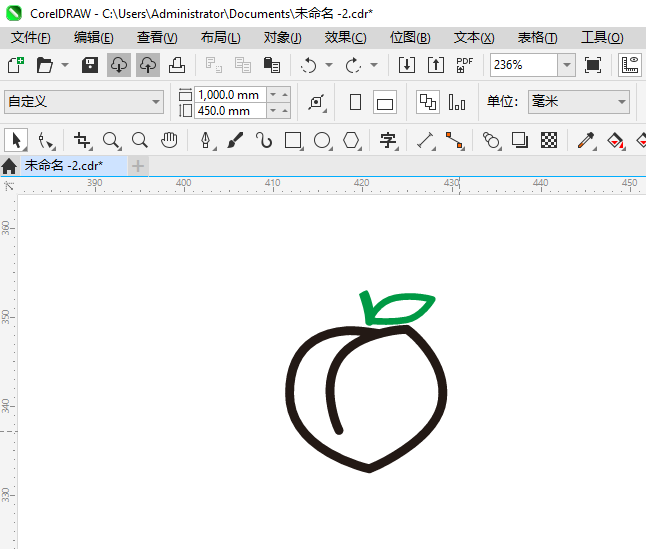
Task: Toggle full-screen preview icon
Action: tap(593, 65)
